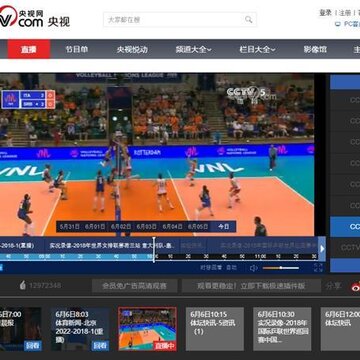Click the timeline next arrow button
Screen dimensions: 360x360
tap(322, 249)
